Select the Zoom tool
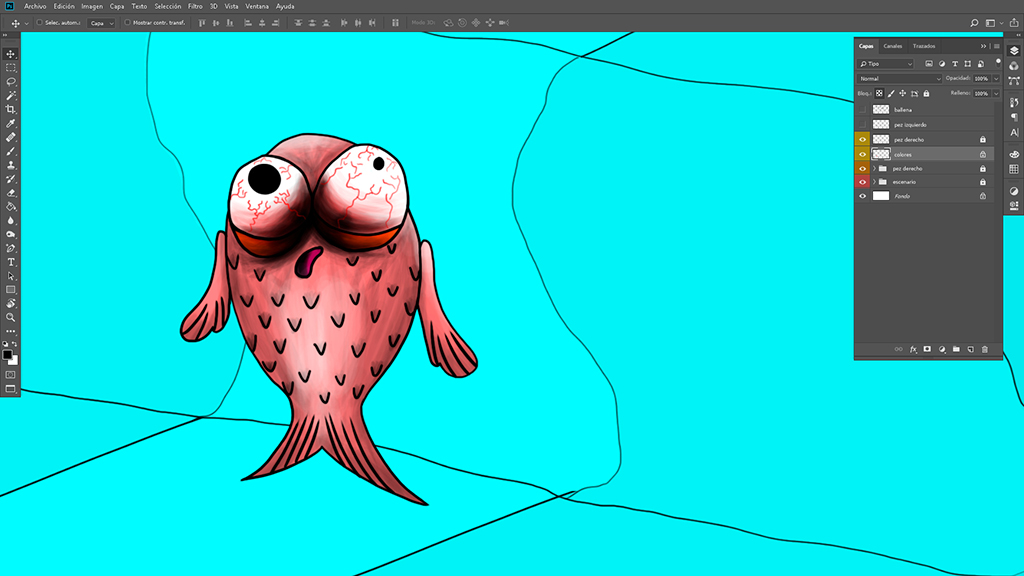The image size is (1024, 576). [10, 317]
